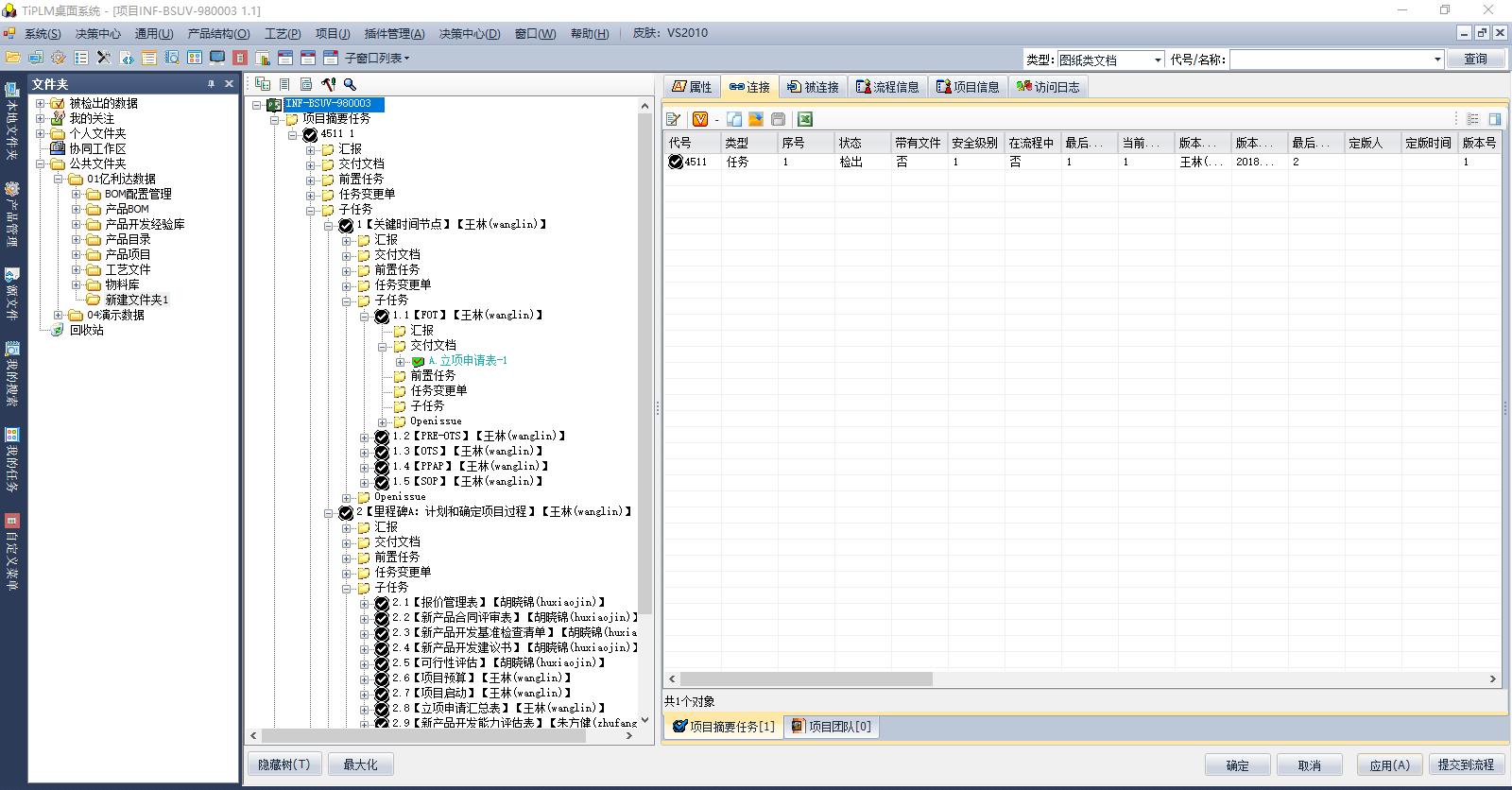The height and width of the screenshot is (790, 1512).
Task: Select the 新建文件夹1 folder
Action: click(137, 300)
